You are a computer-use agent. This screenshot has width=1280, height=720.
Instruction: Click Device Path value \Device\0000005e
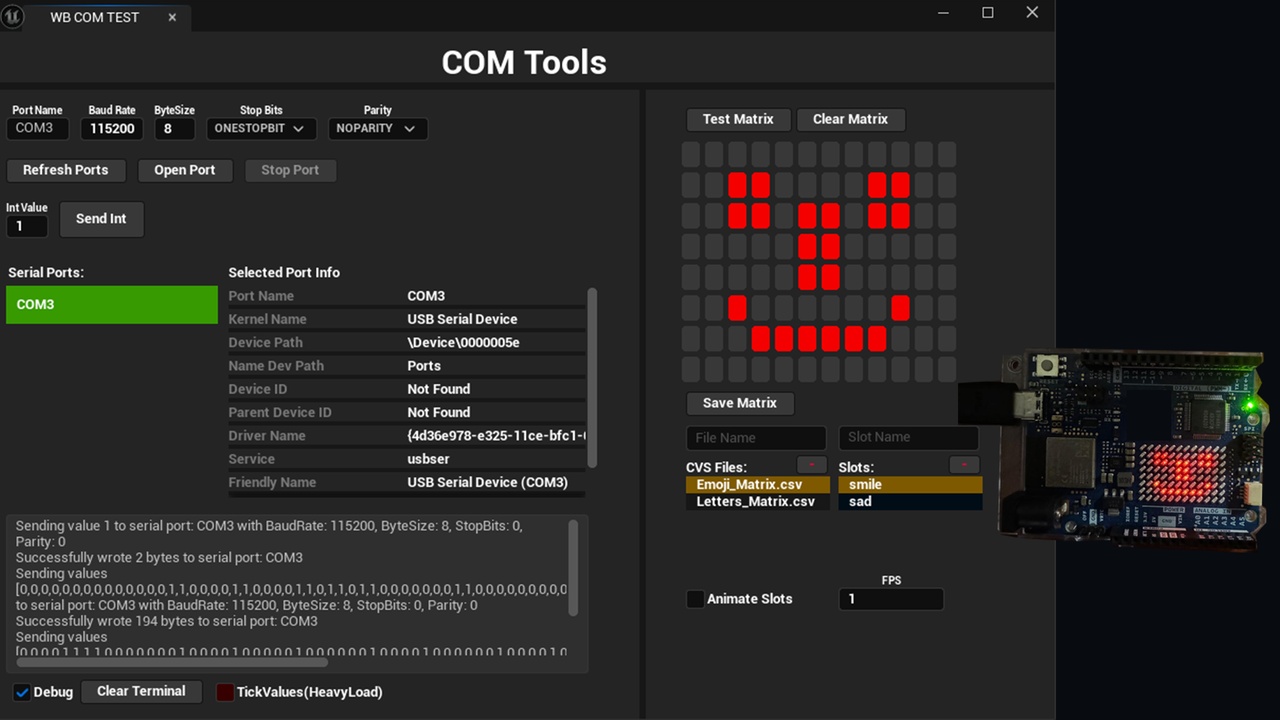click(463, 342)
